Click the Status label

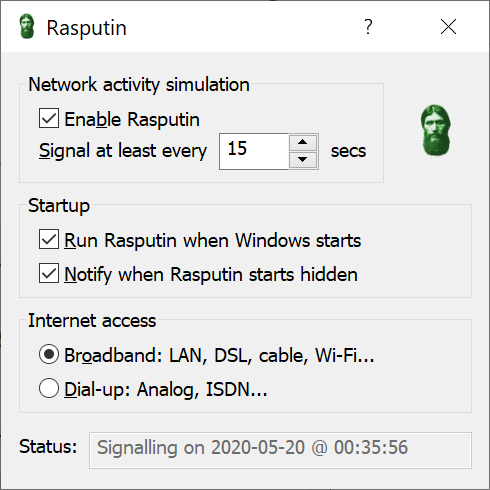tap(48, 446)
